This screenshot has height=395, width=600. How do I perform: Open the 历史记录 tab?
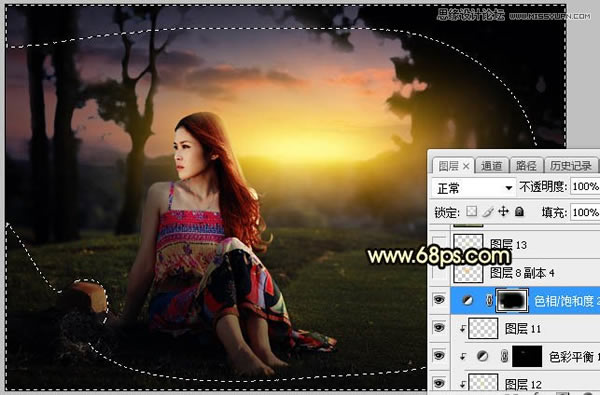[x=571, y=166]
